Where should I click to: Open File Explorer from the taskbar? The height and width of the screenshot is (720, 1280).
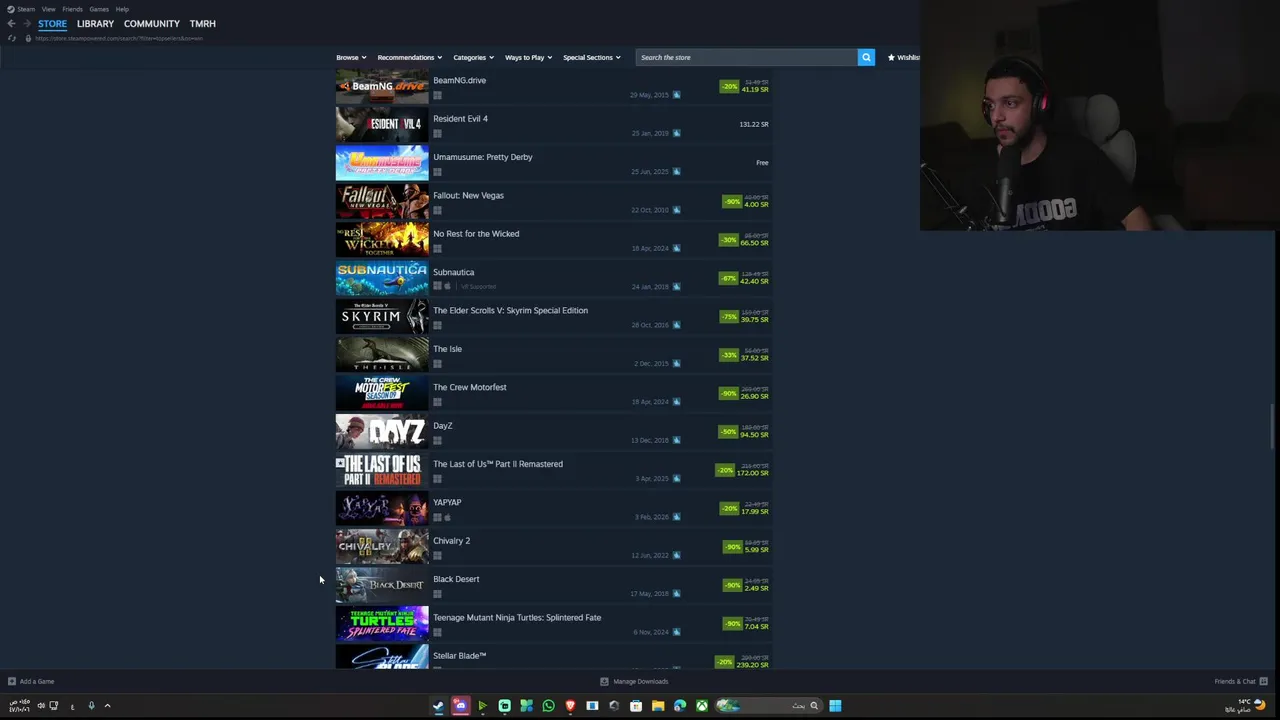[x=658, y=706]
